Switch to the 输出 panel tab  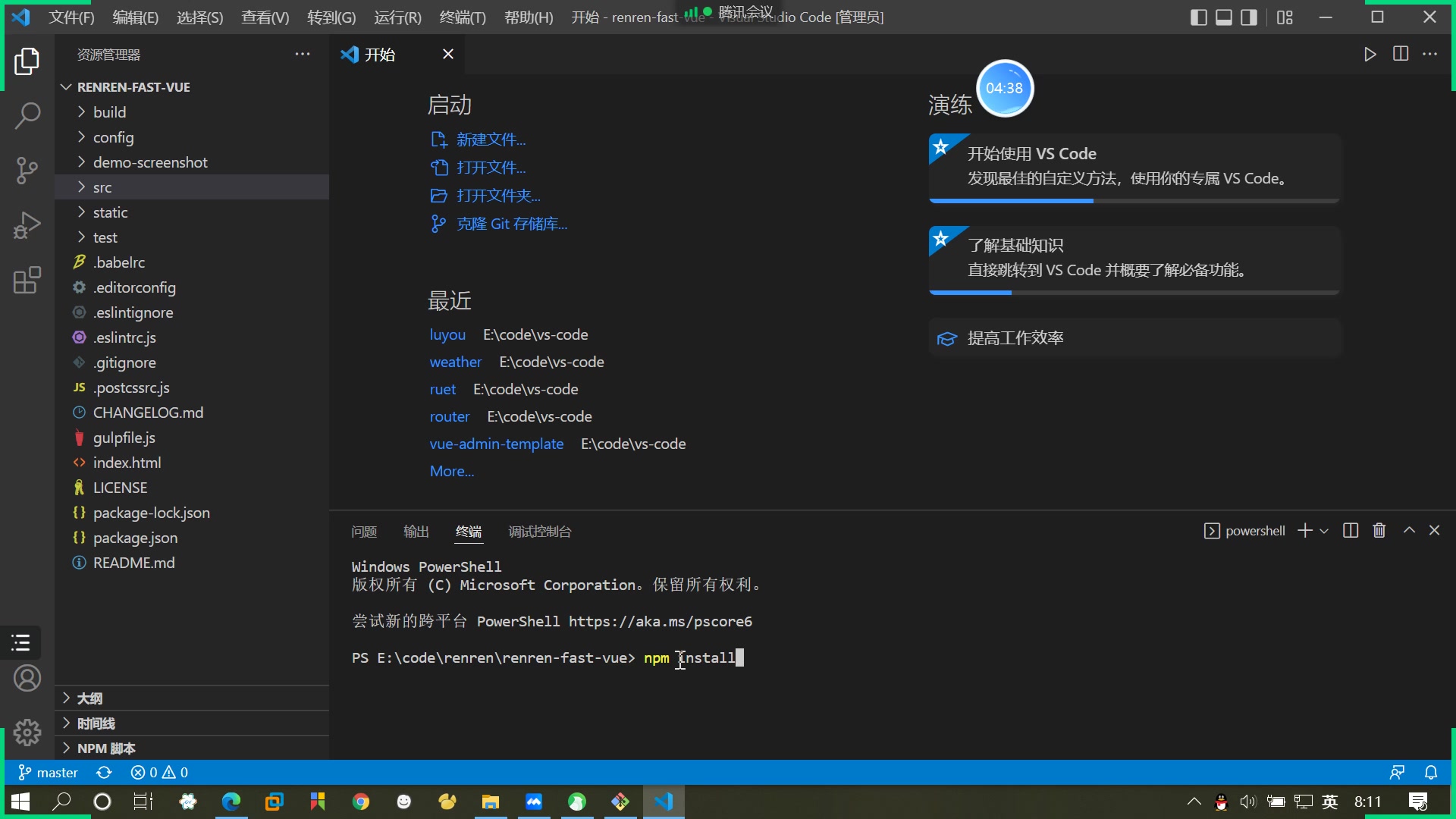tap(416, 532)
